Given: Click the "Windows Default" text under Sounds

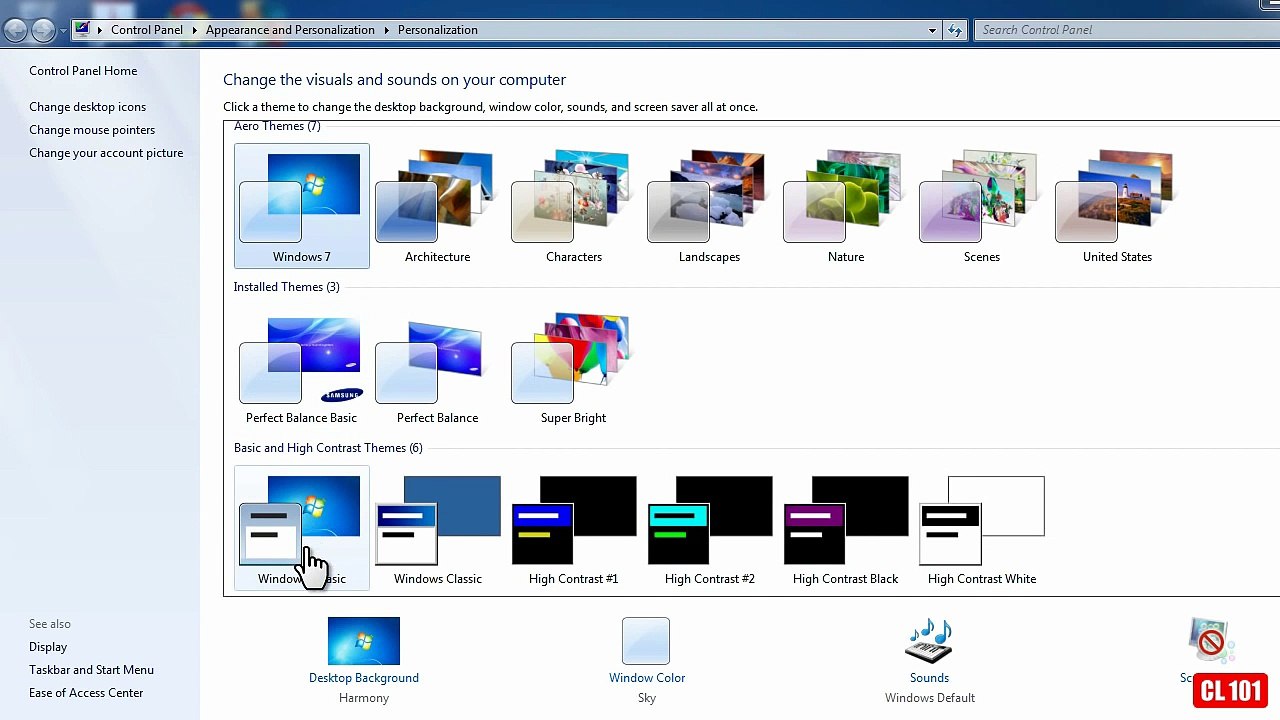Looking at the screenshot, I should [930, 698].
